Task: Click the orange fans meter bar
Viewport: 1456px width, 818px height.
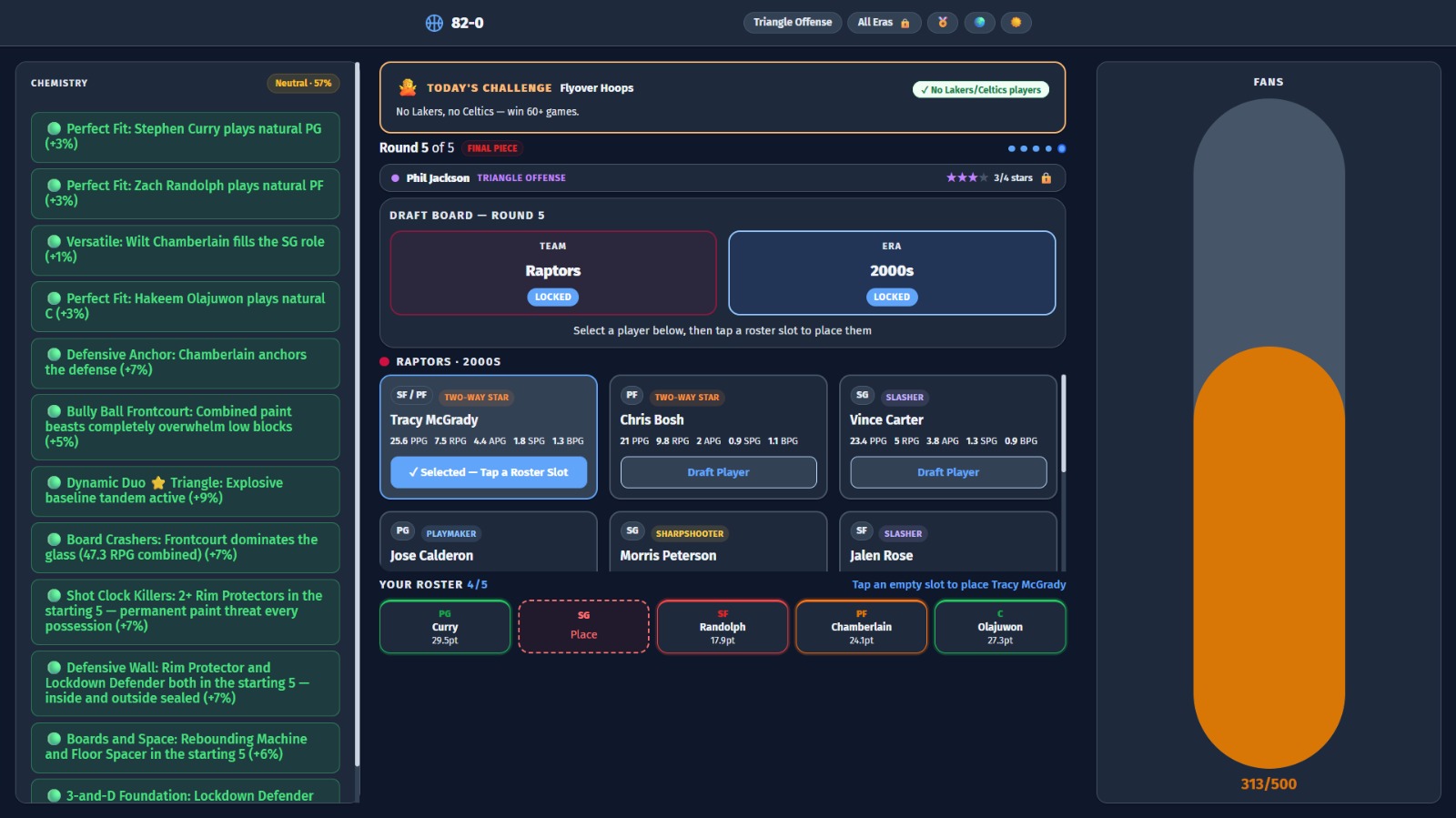Action: [1269, 557]
